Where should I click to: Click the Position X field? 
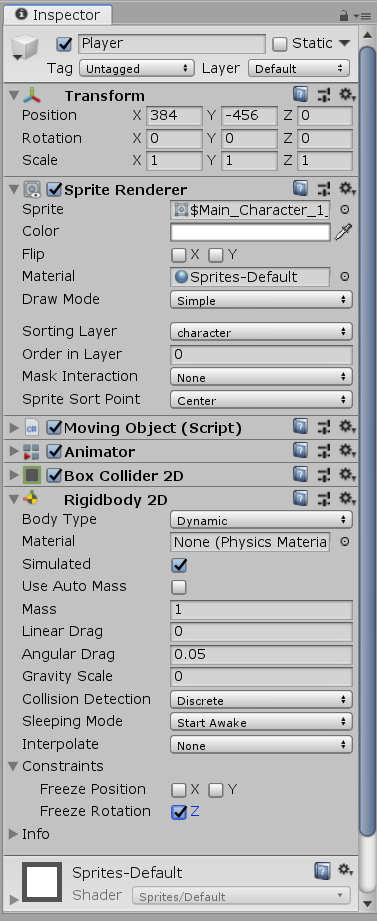click(174, 116)
